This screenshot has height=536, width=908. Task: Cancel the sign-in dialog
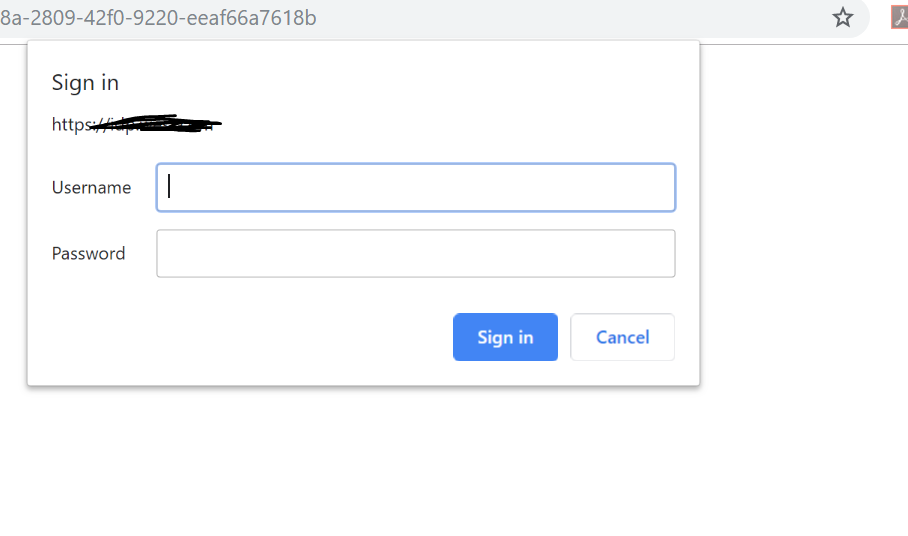pyautogui.click(x=622, y=337)
